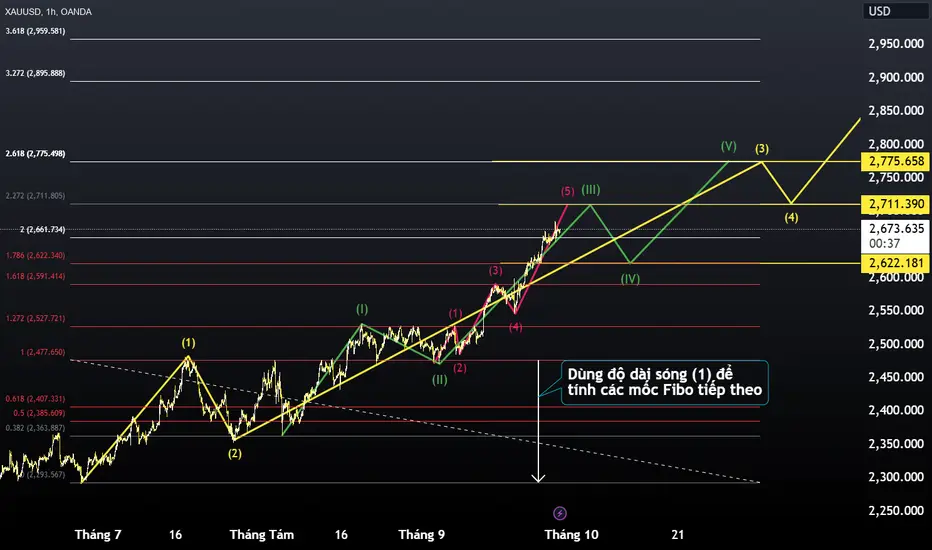
Task: Select the pink wave (1) label
Action: point(455,313)
